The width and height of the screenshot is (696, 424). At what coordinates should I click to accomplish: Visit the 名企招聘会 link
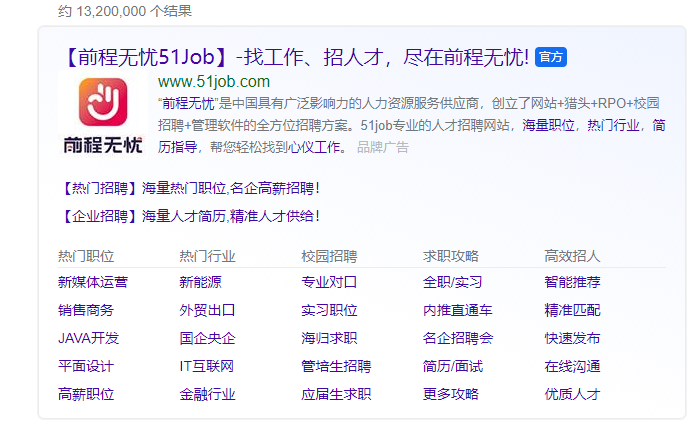click(458, 338)
